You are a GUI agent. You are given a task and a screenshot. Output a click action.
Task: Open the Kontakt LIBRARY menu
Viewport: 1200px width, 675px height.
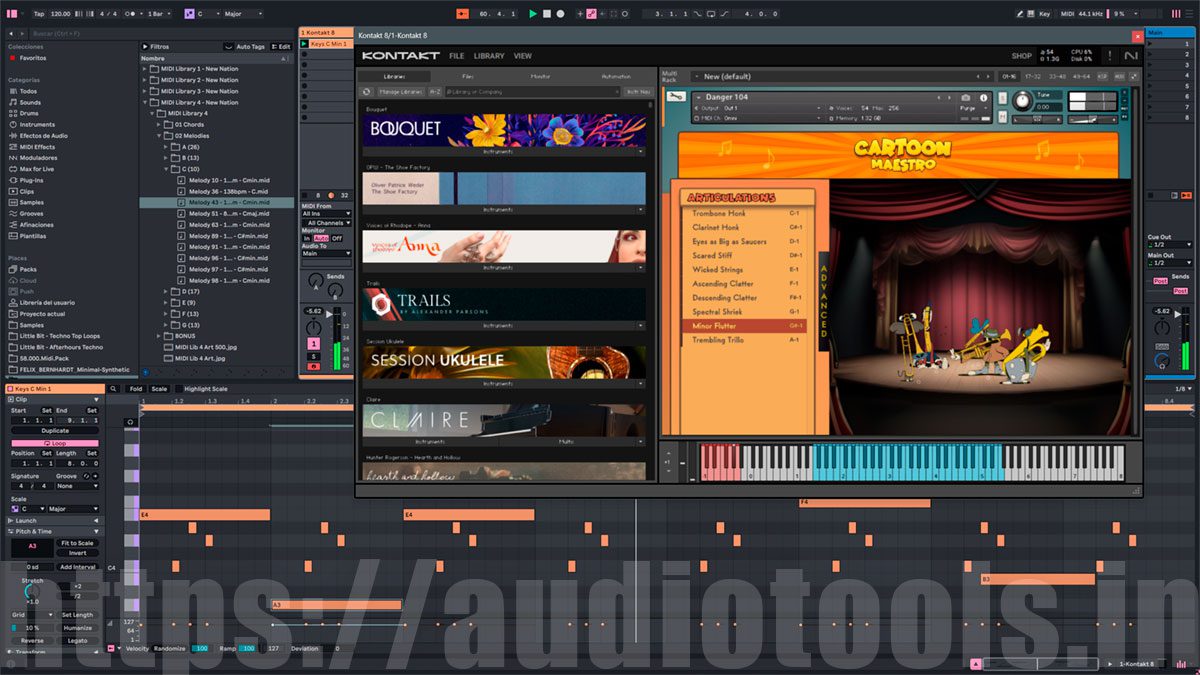tap(489, 56)
